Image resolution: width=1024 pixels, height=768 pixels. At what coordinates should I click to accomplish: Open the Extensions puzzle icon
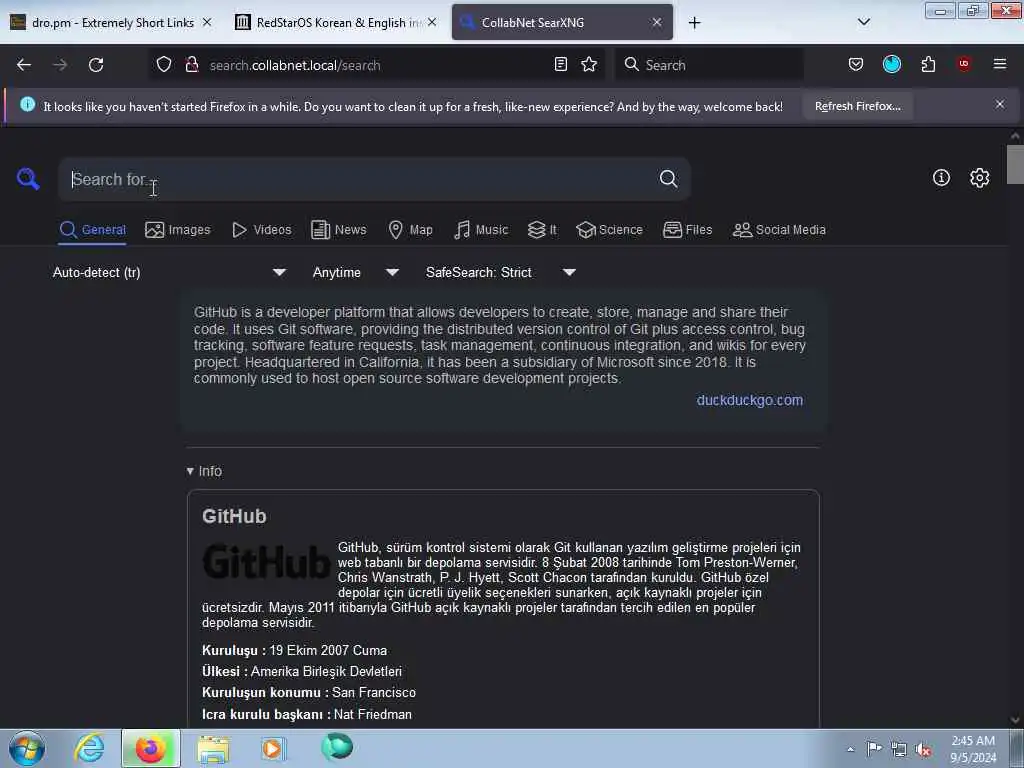click(x=928, y=64)
